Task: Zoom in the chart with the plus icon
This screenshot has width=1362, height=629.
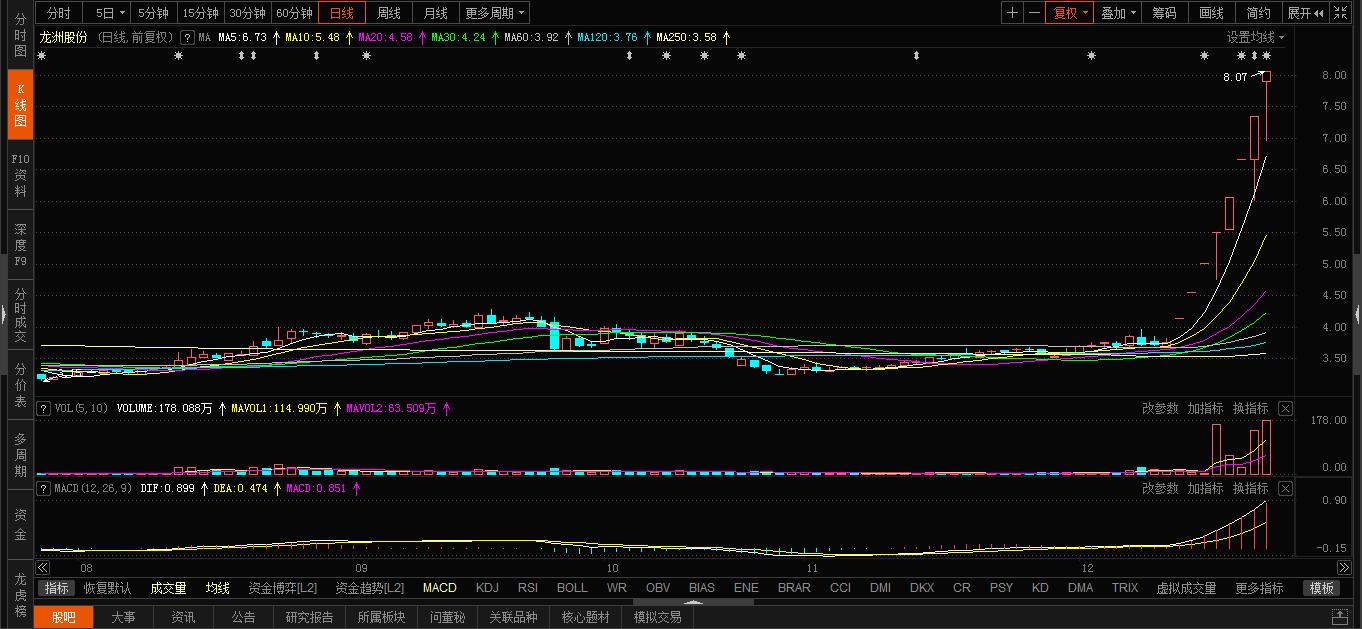Action: coord(1012,13)
